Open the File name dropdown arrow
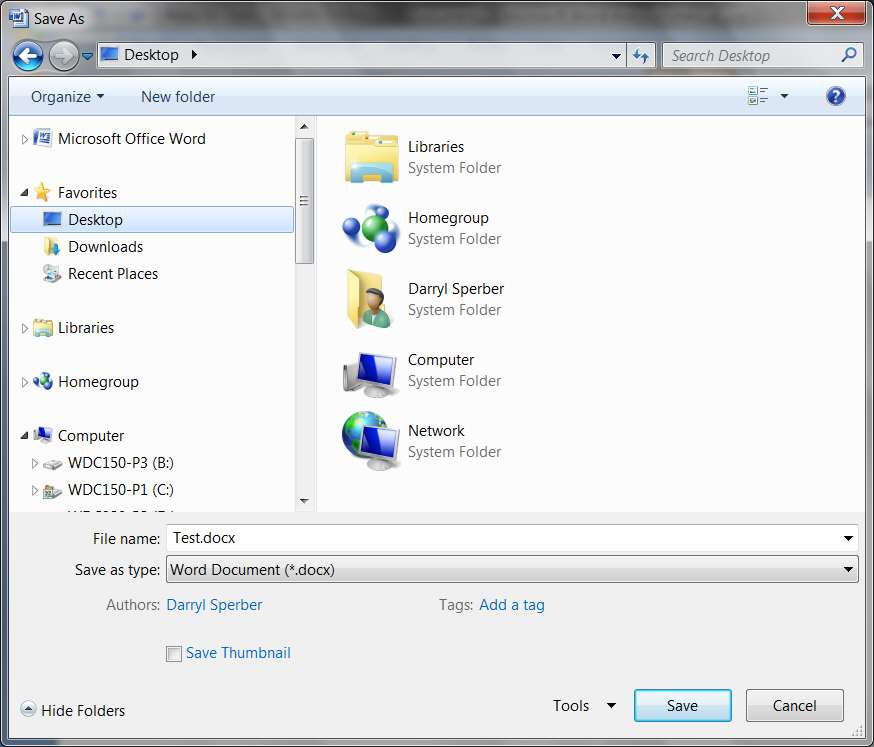This screenshot has width=874, height=747. click(x=848, y=538)
